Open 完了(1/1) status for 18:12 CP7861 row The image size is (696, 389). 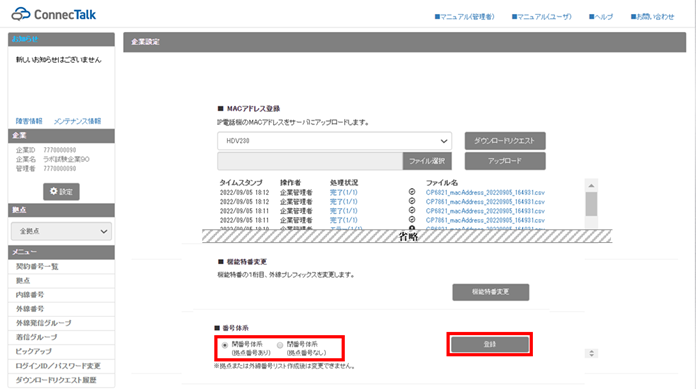(x=344, y=202)
